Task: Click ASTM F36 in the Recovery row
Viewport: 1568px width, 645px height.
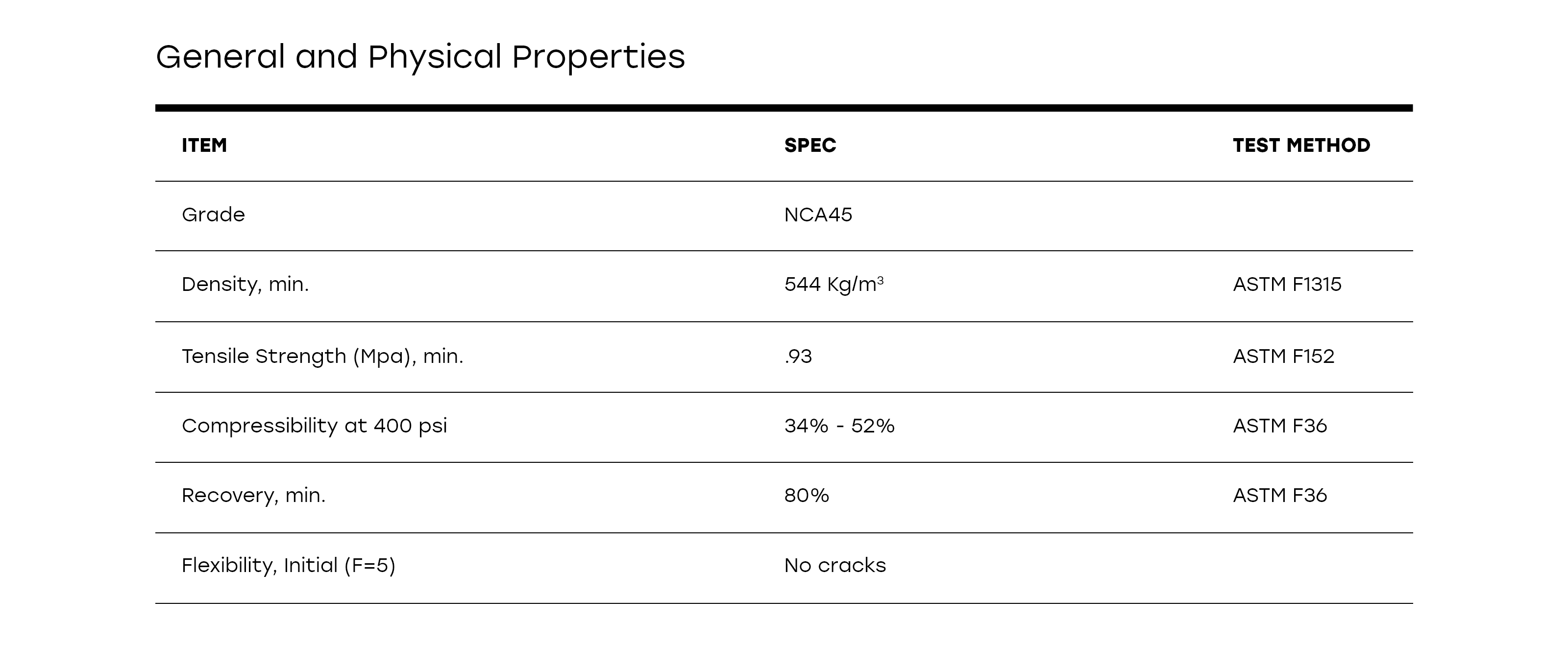Action: pos(1279,495)
